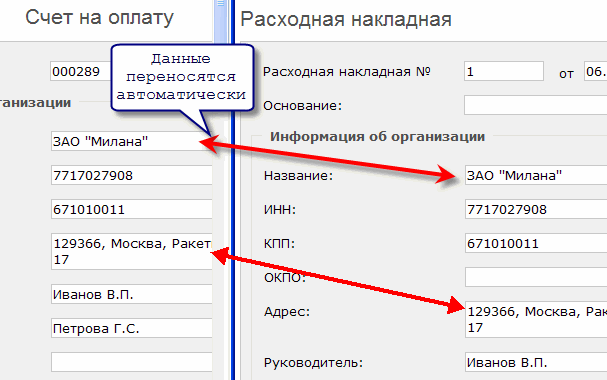Click the empty ОКПО field
The image size is (607, 380).
click(x=536, y=277)
